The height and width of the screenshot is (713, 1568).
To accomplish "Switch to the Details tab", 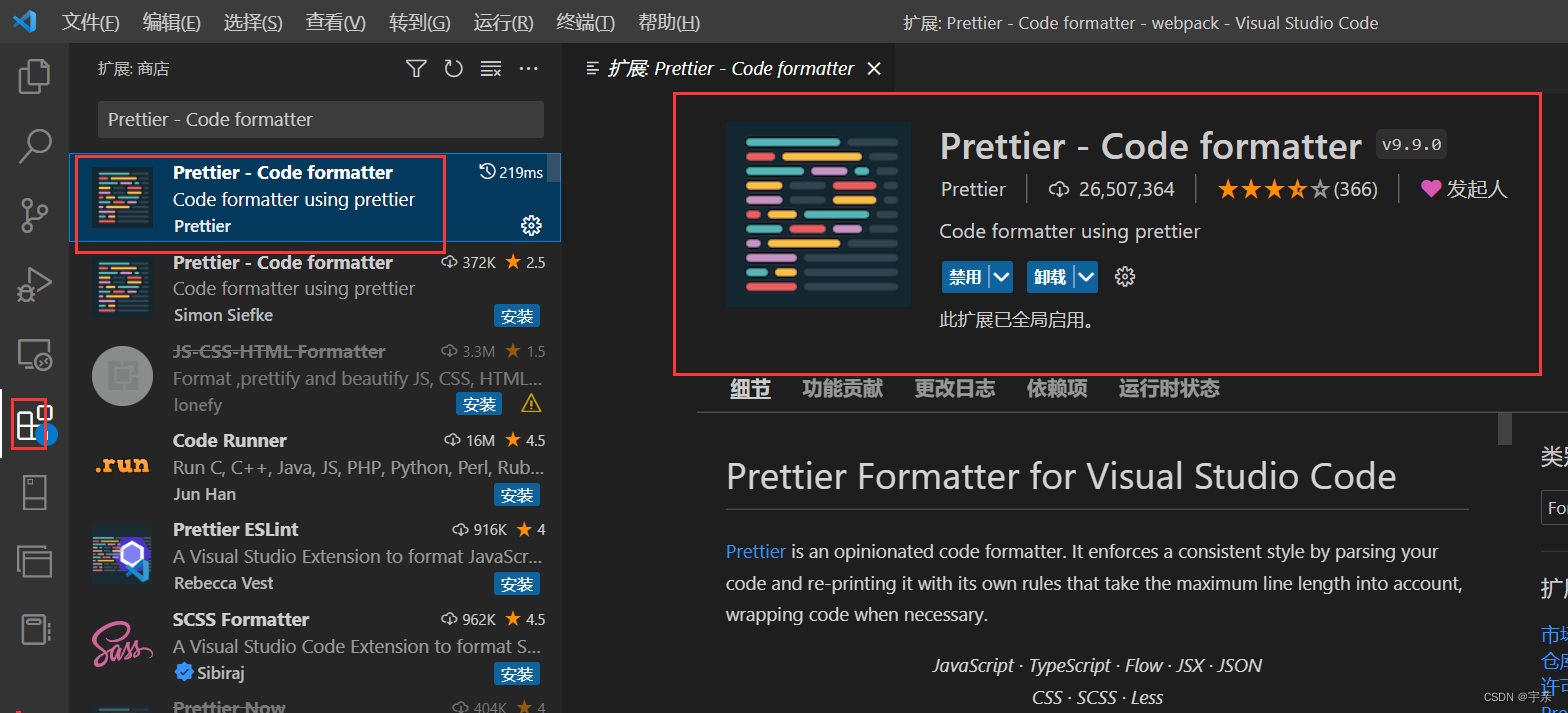I will pos(750,388).
